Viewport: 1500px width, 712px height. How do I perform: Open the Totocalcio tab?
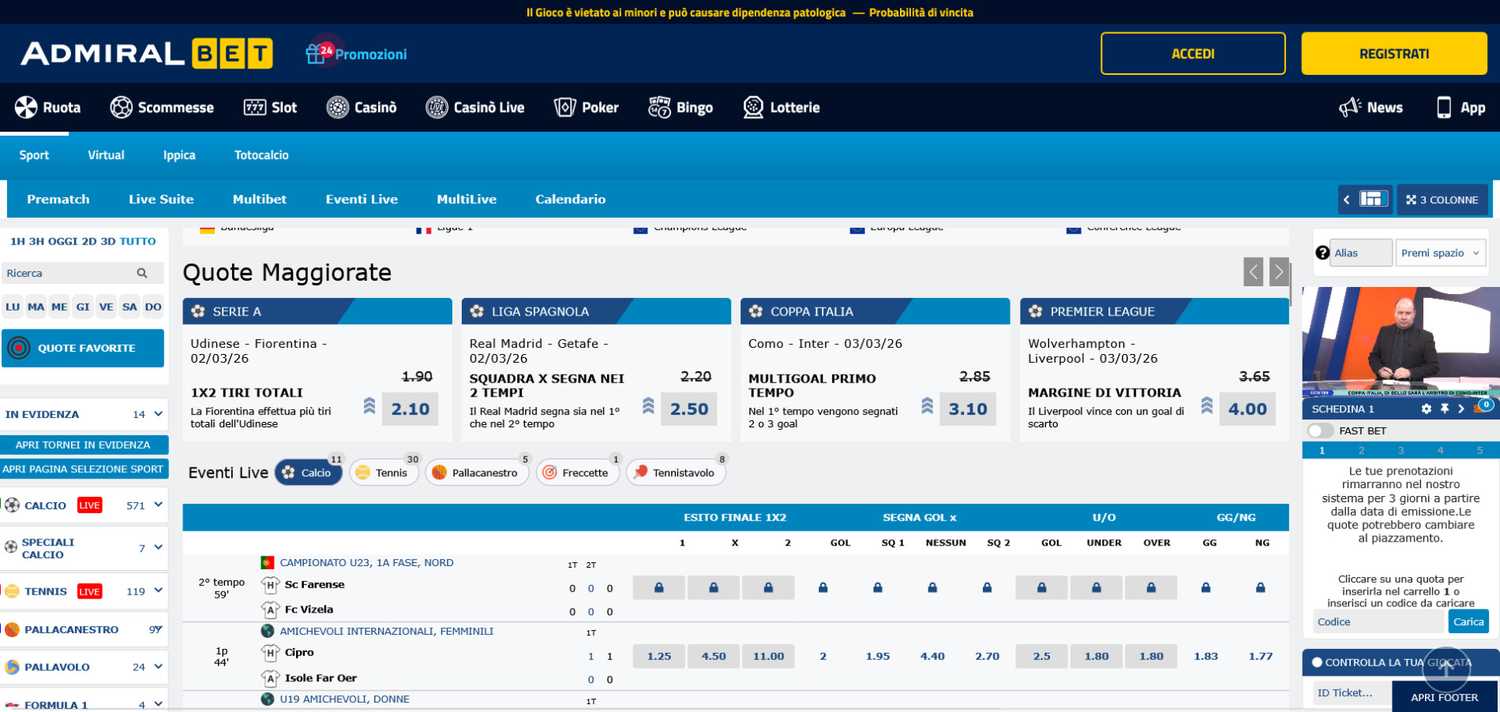(262, 155)
